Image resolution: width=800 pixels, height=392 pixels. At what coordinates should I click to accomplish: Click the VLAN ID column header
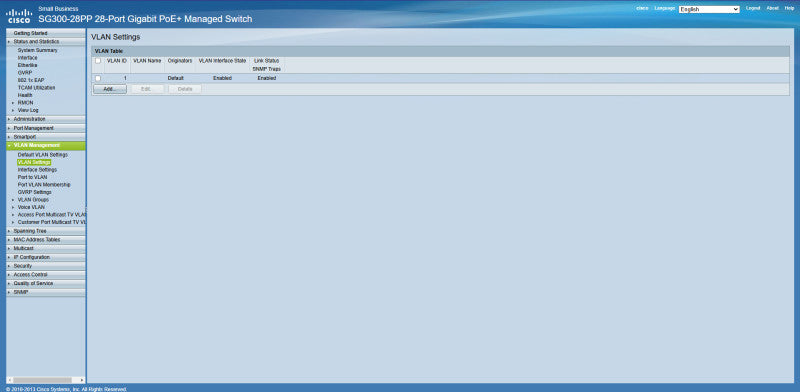pyautogui.click(x=117, y=61)
